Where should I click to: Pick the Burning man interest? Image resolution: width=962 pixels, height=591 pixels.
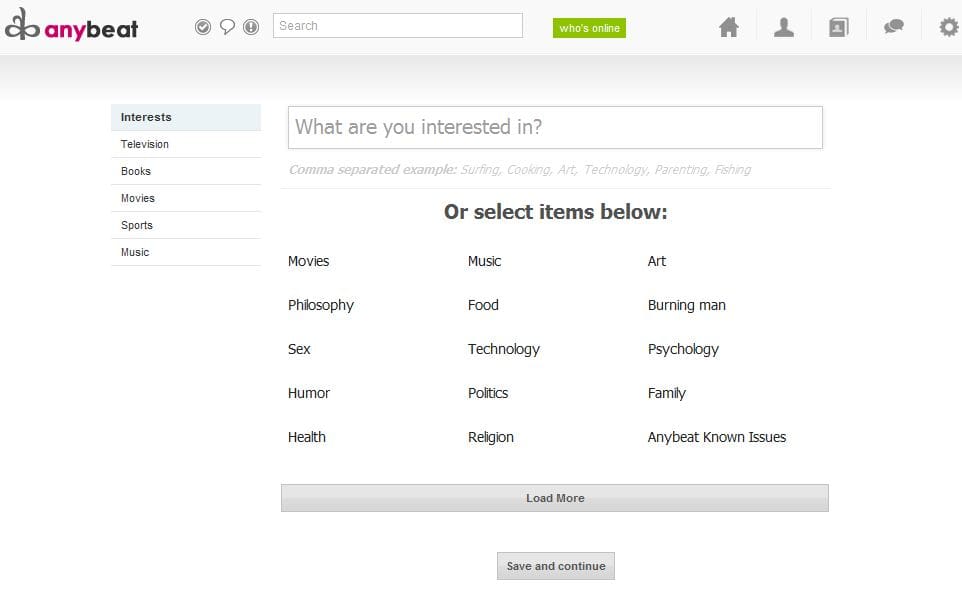point(687,305)
